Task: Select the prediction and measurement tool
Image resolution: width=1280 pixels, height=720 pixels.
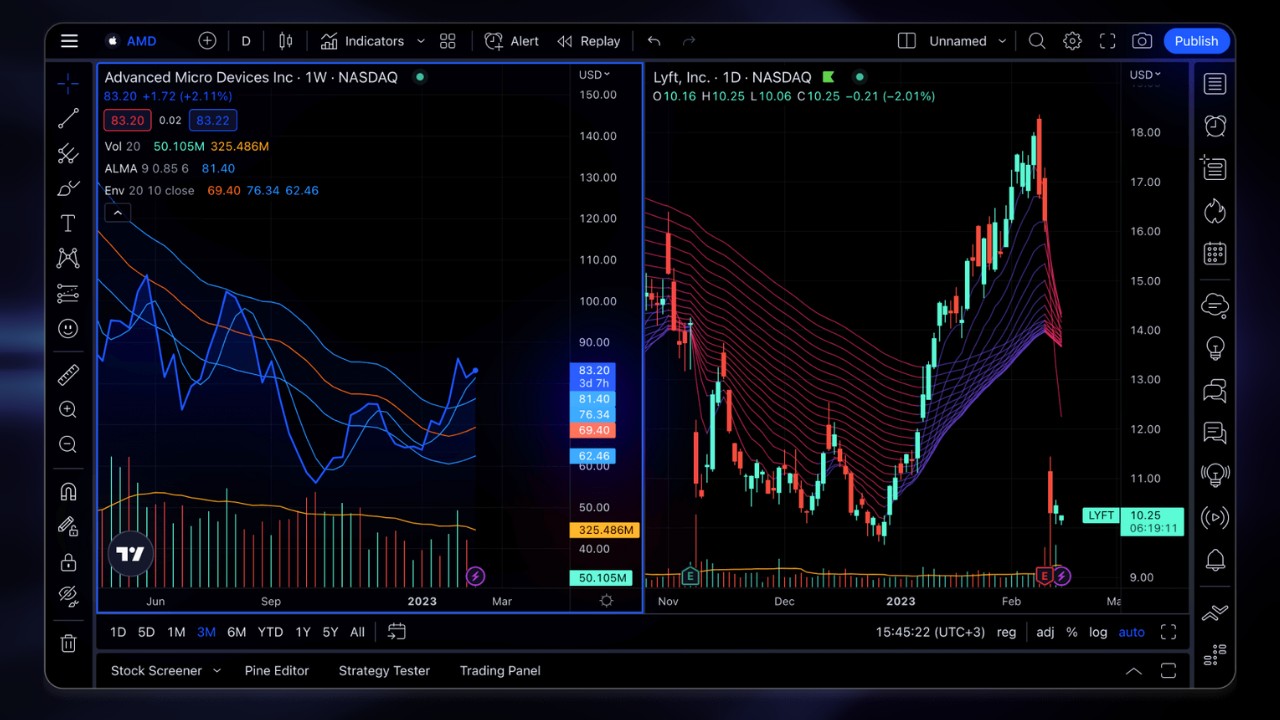Action: tap(68, 293)
